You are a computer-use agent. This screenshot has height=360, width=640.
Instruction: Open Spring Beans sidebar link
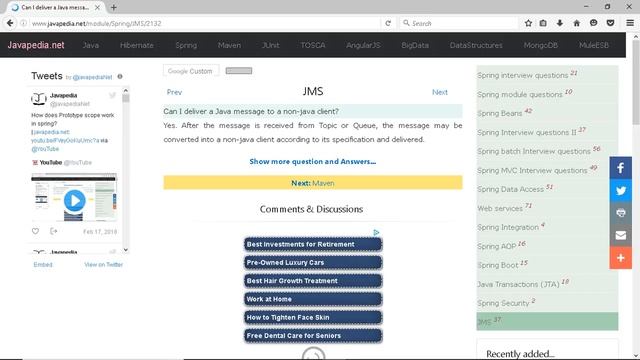point(500,113)
